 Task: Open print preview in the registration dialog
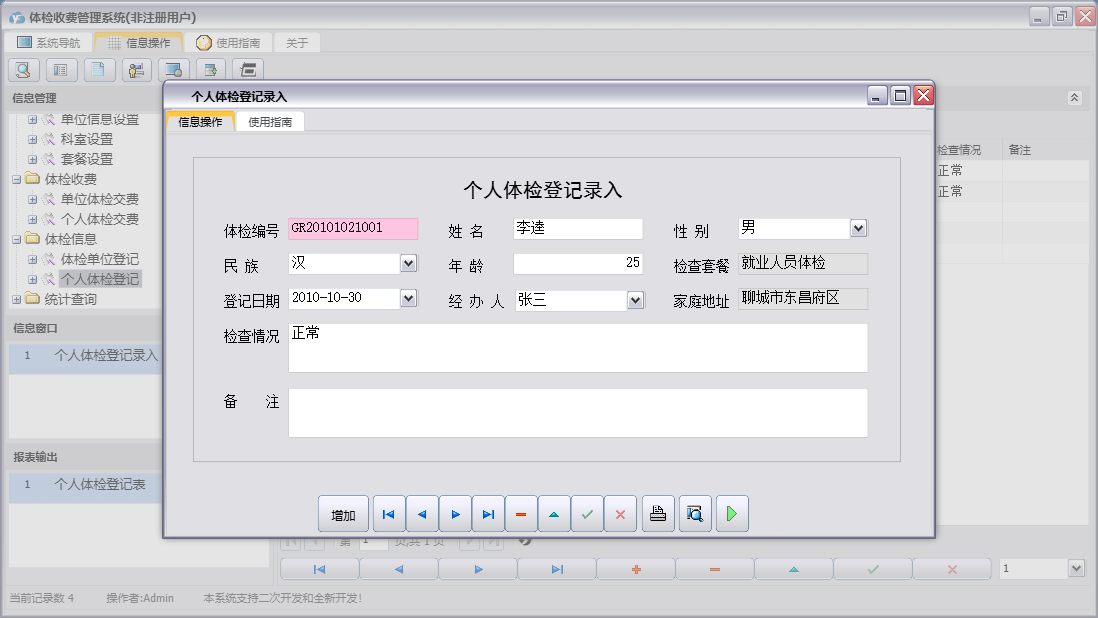point(694,513)
